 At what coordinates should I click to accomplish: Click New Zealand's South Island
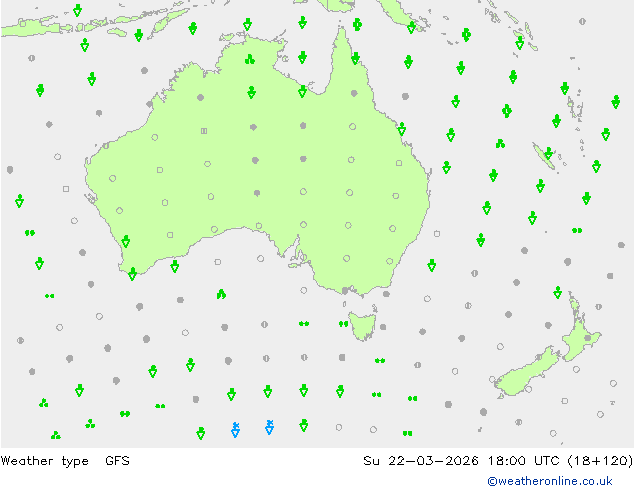(x=526, y=373)
